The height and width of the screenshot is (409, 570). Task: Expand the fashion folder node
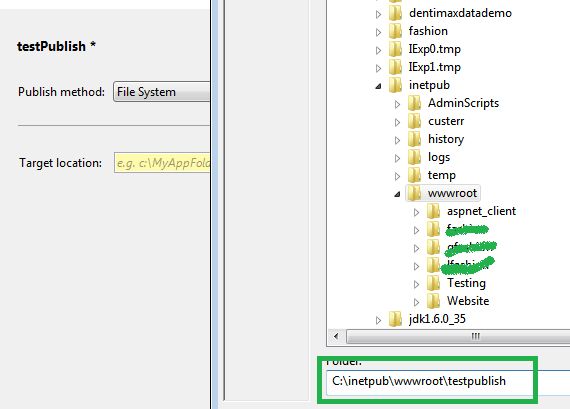click(378, 32)
